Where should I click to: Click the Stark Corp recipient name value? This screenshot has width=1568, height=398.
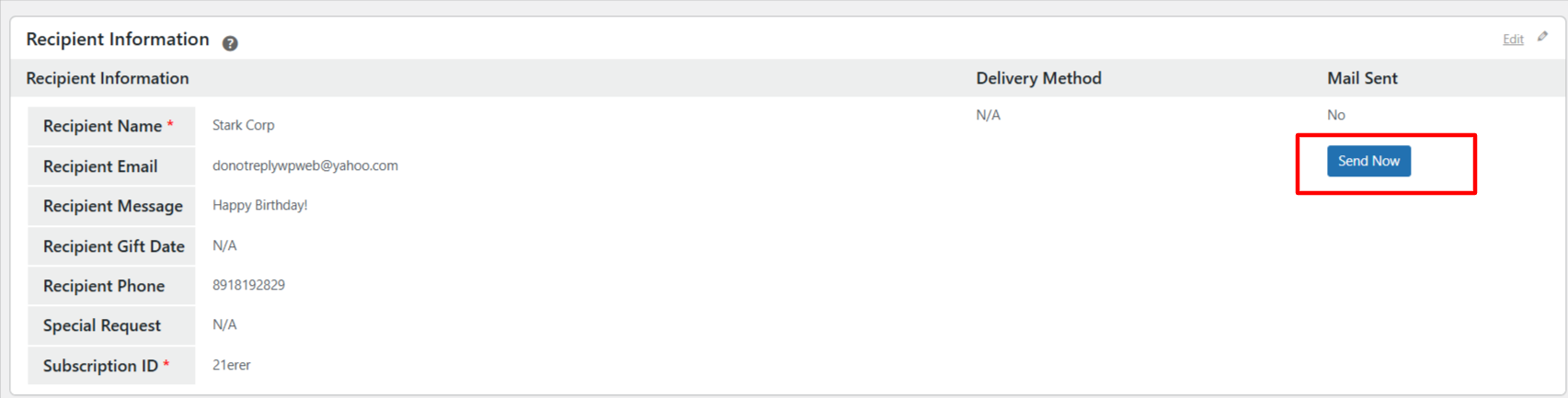[x=244, y=125]
